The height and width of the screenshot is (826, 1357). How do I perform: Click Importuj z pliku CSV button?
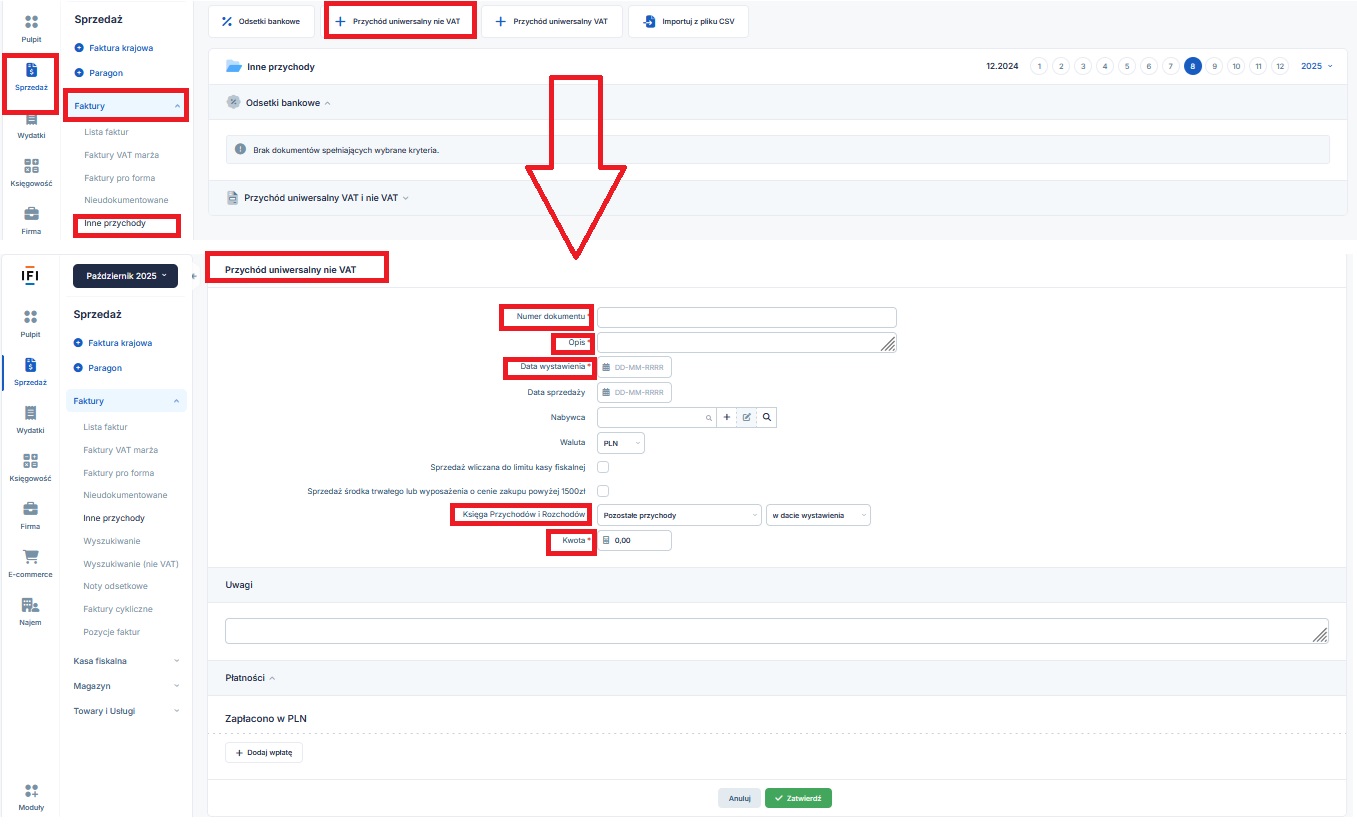click(688, 21)
